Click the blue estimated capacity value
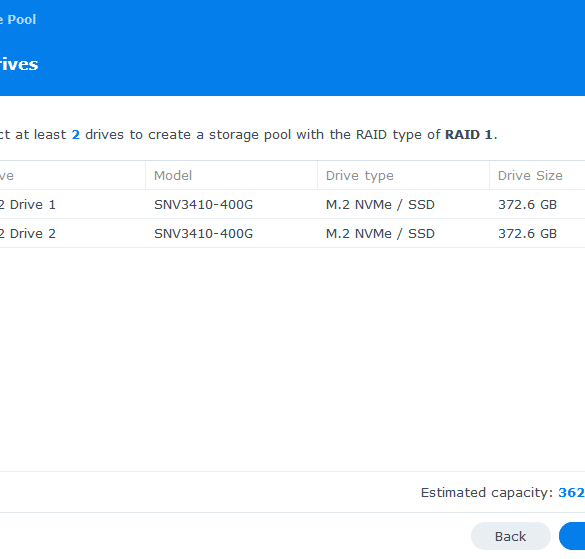This screenshot has height=559, width=585. tap(572, 493)
